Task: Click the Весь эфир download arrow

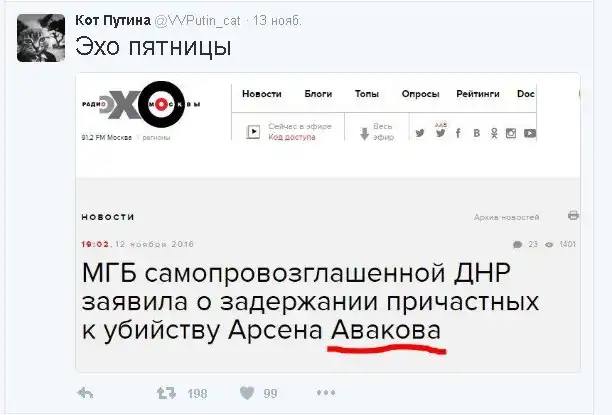Action: [x=364, y=134]
